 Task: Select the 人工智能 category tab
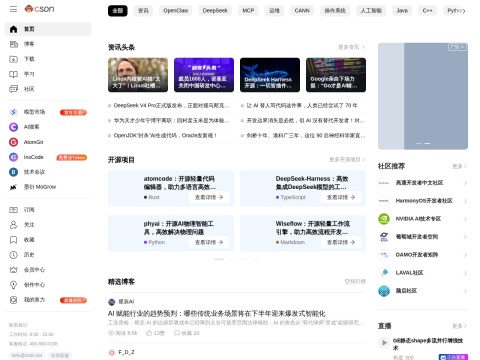point(371,11)
